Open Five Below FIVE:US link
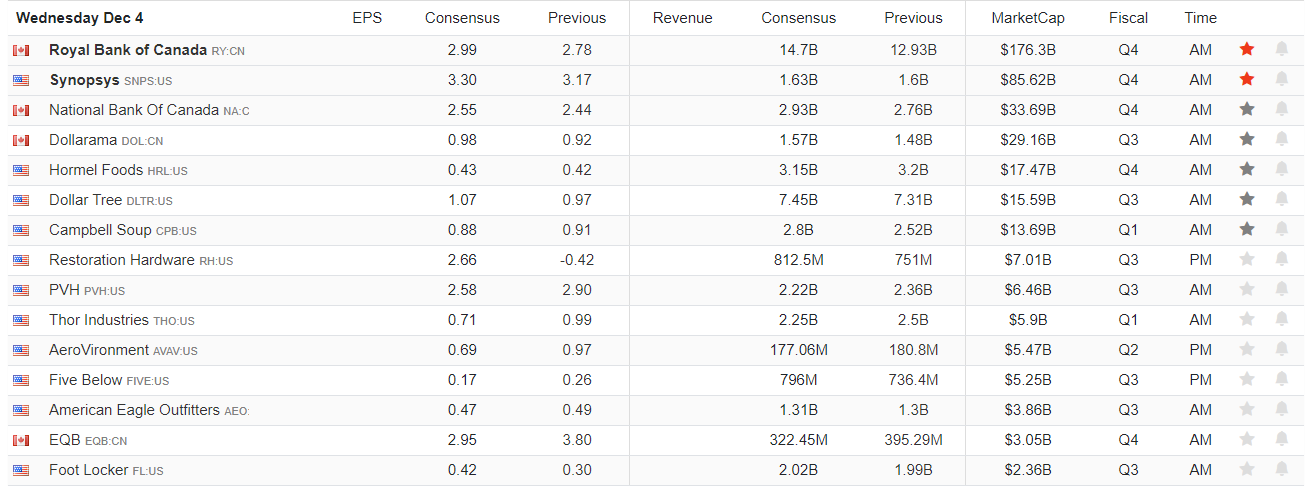The image size is (1316, 486). 109,380
